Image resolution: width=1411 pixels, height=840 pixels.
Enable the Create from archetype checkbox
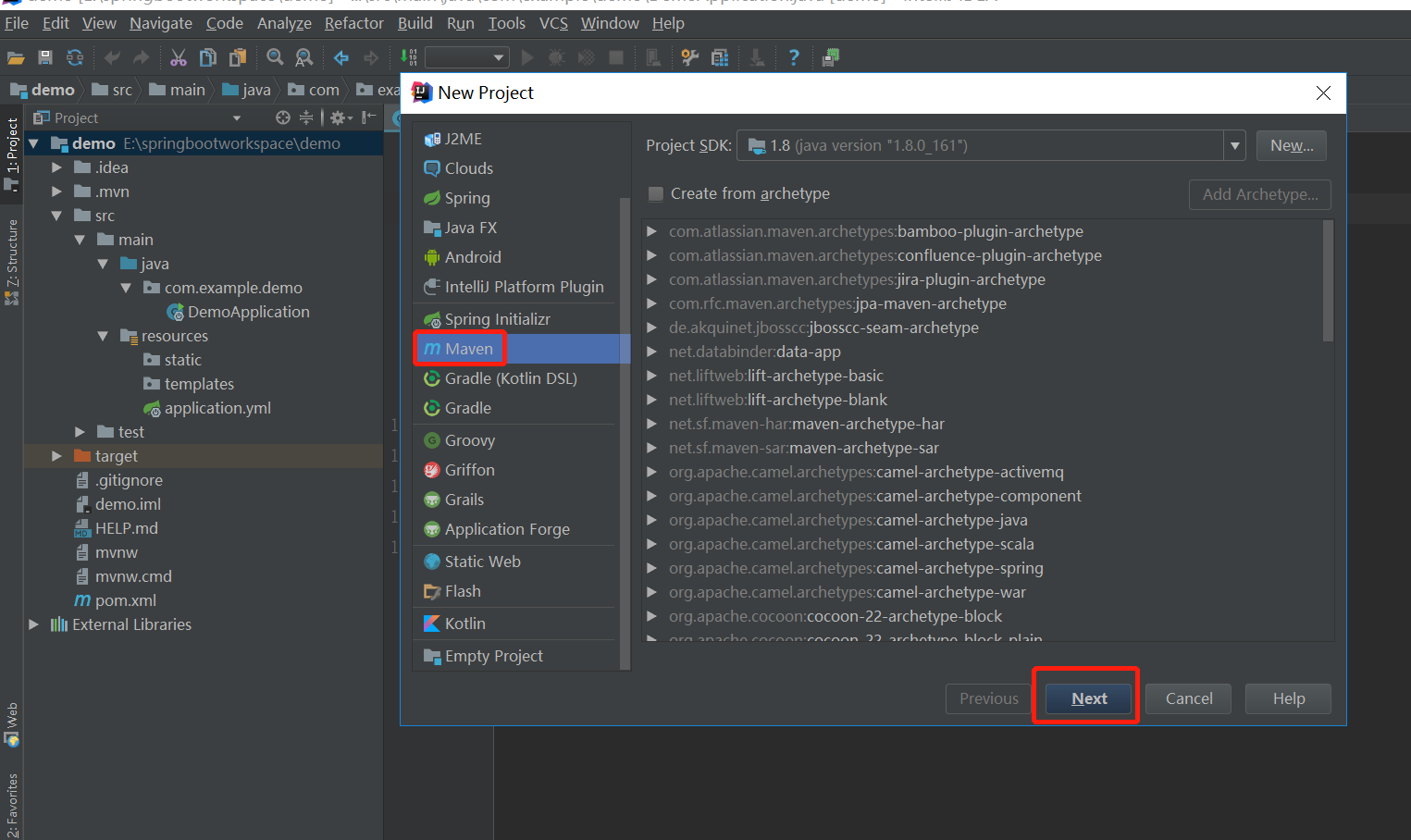point(655,193)
